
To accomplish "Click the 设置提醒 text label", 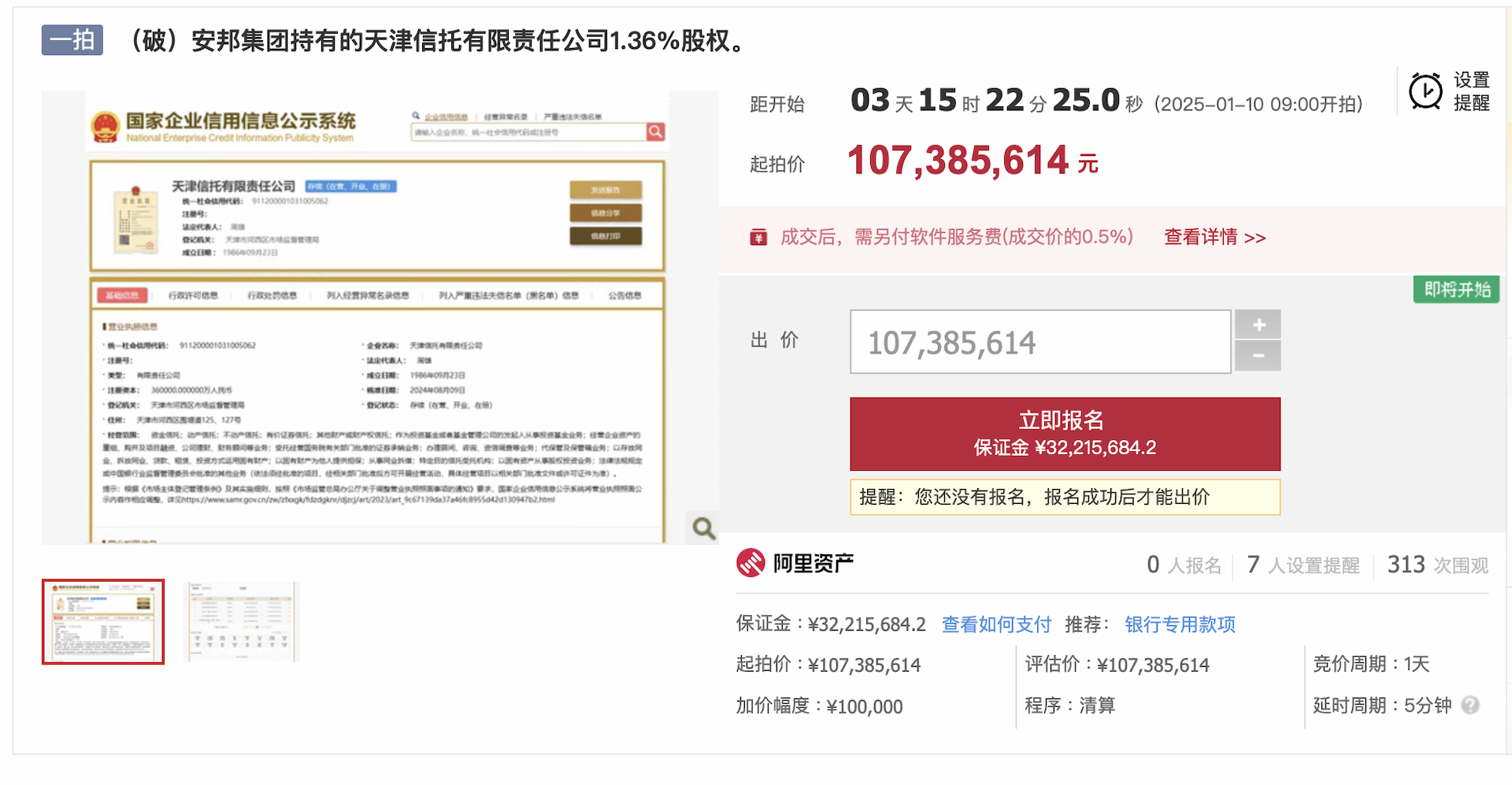I will point(1471,91).
